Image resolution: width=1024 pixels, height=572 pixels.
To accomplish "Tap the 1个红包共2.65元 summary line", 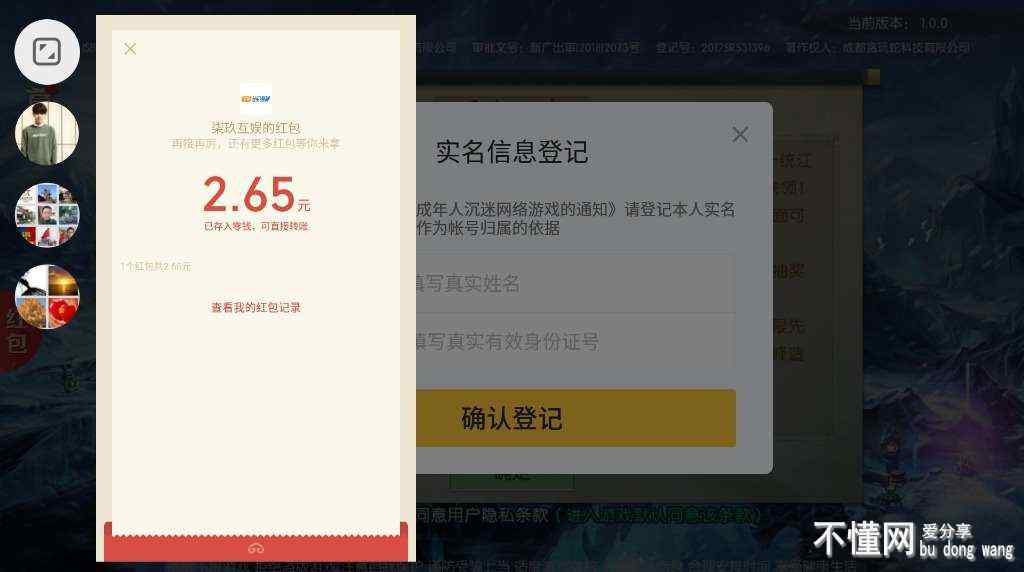I will 155,266.
